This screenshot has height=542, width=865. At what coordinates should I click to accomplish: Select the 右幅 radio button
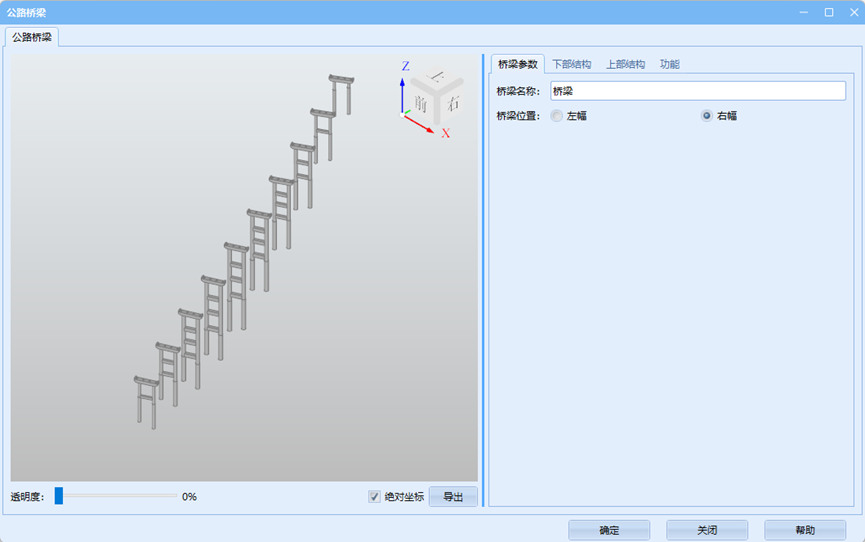[707, 116]
